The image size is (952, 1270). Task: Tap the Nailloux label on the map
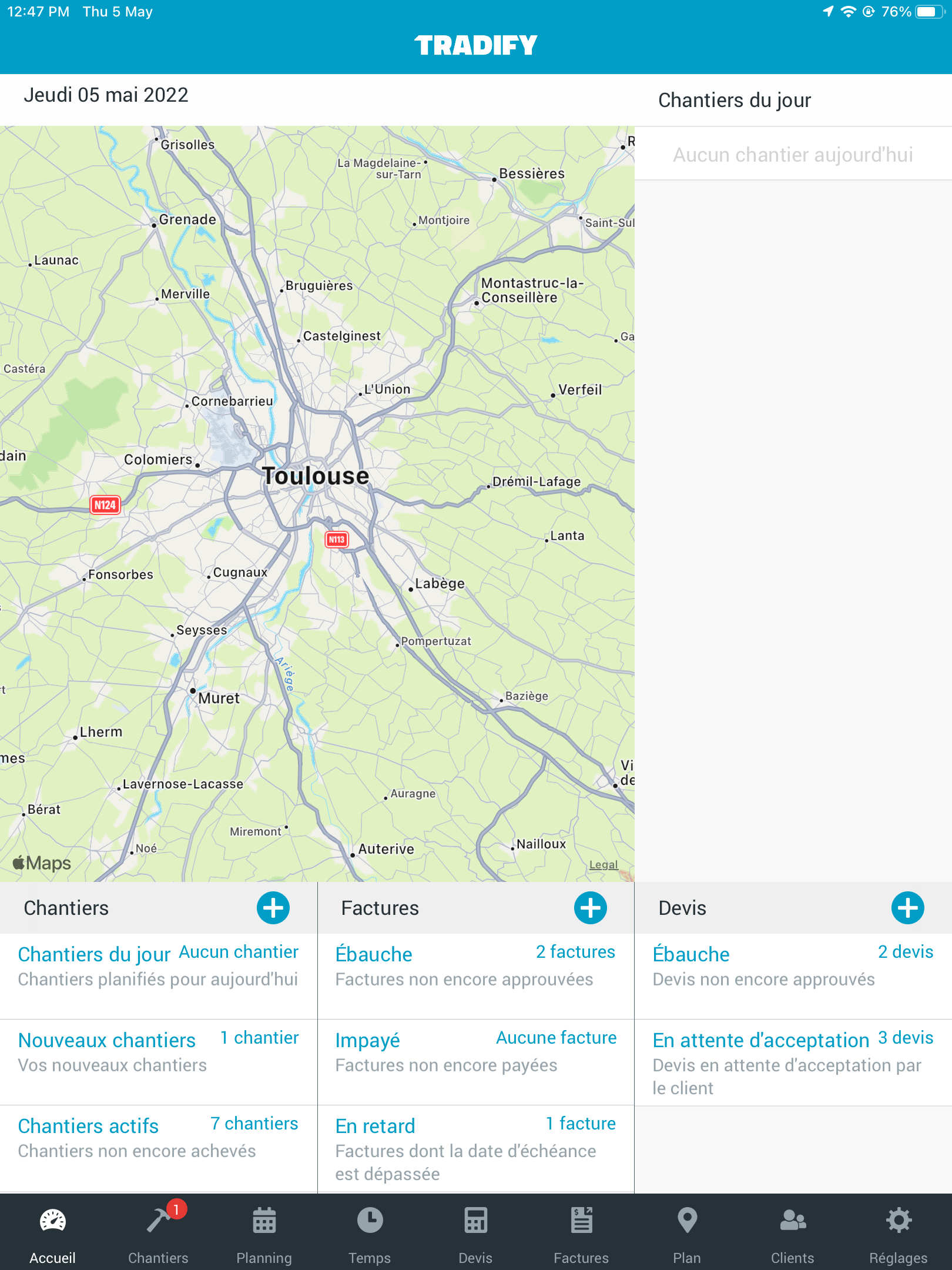coord(541,844)
